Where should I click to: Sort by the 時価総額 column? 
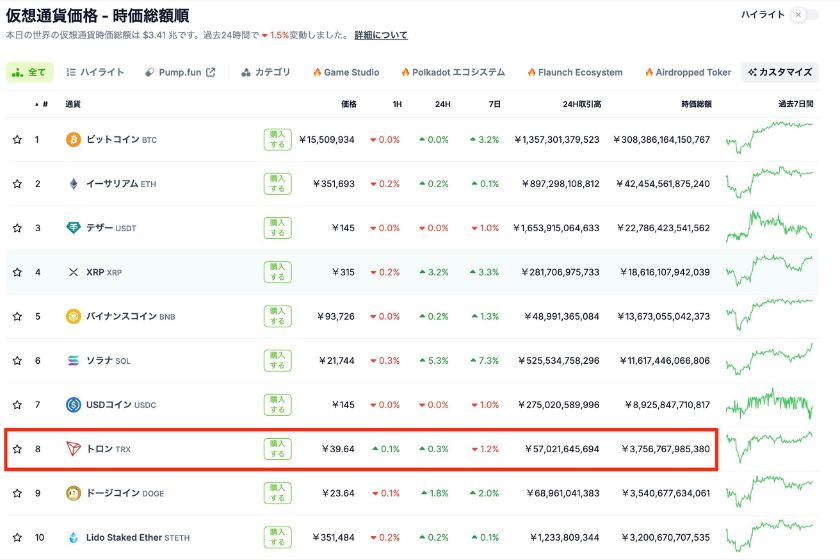696,104
